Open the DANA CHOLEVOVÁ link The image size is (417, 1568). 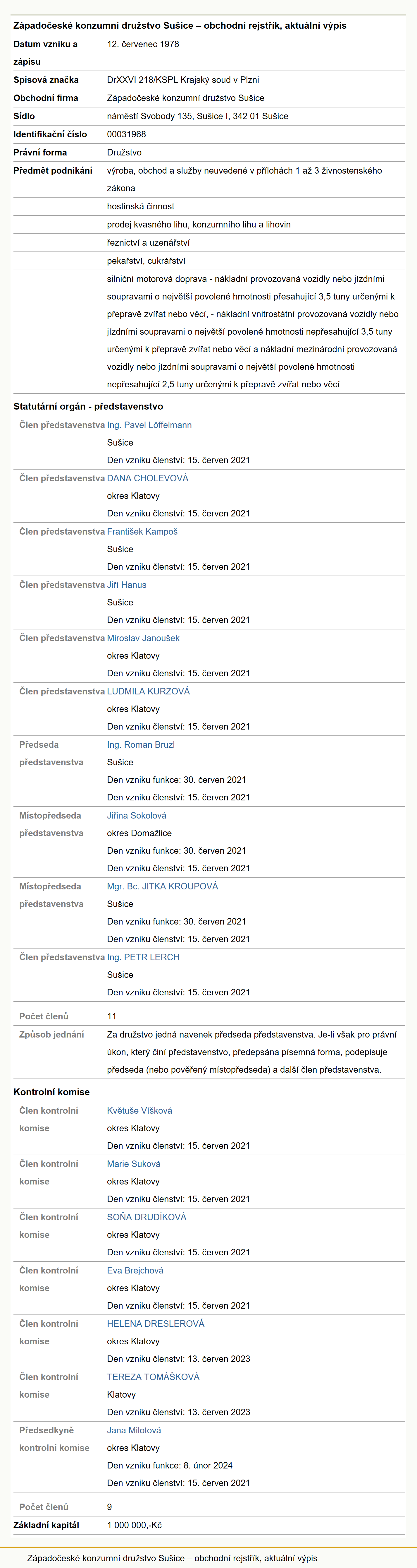[148, 478]
